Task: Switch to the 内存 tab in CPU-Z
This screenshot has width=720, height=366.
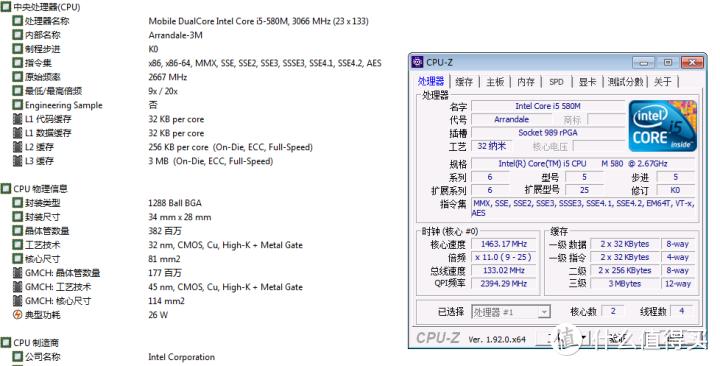Action: point(526,82)
